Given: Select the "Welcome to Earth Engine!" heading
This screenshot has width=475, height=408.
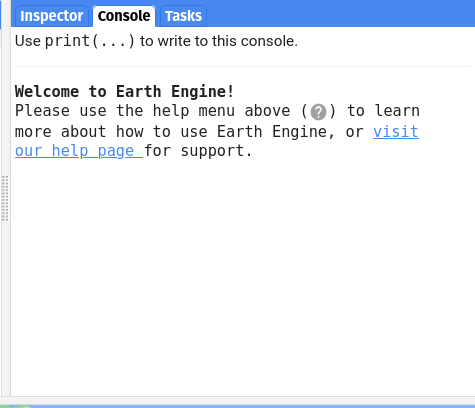Looking at the screenshot, I should pyautogui.click(x=125, y=91).
